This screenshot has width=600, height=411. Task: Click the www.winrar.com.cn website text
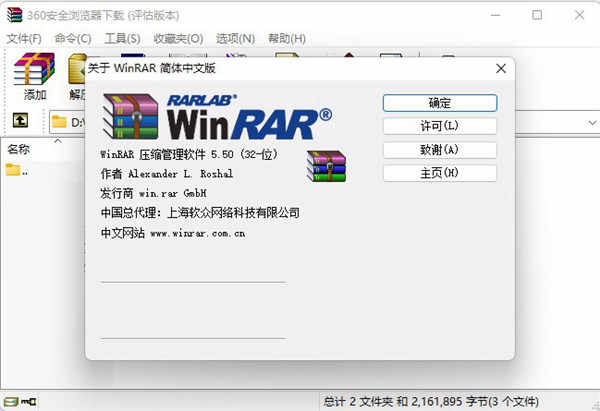click(198, 233)
